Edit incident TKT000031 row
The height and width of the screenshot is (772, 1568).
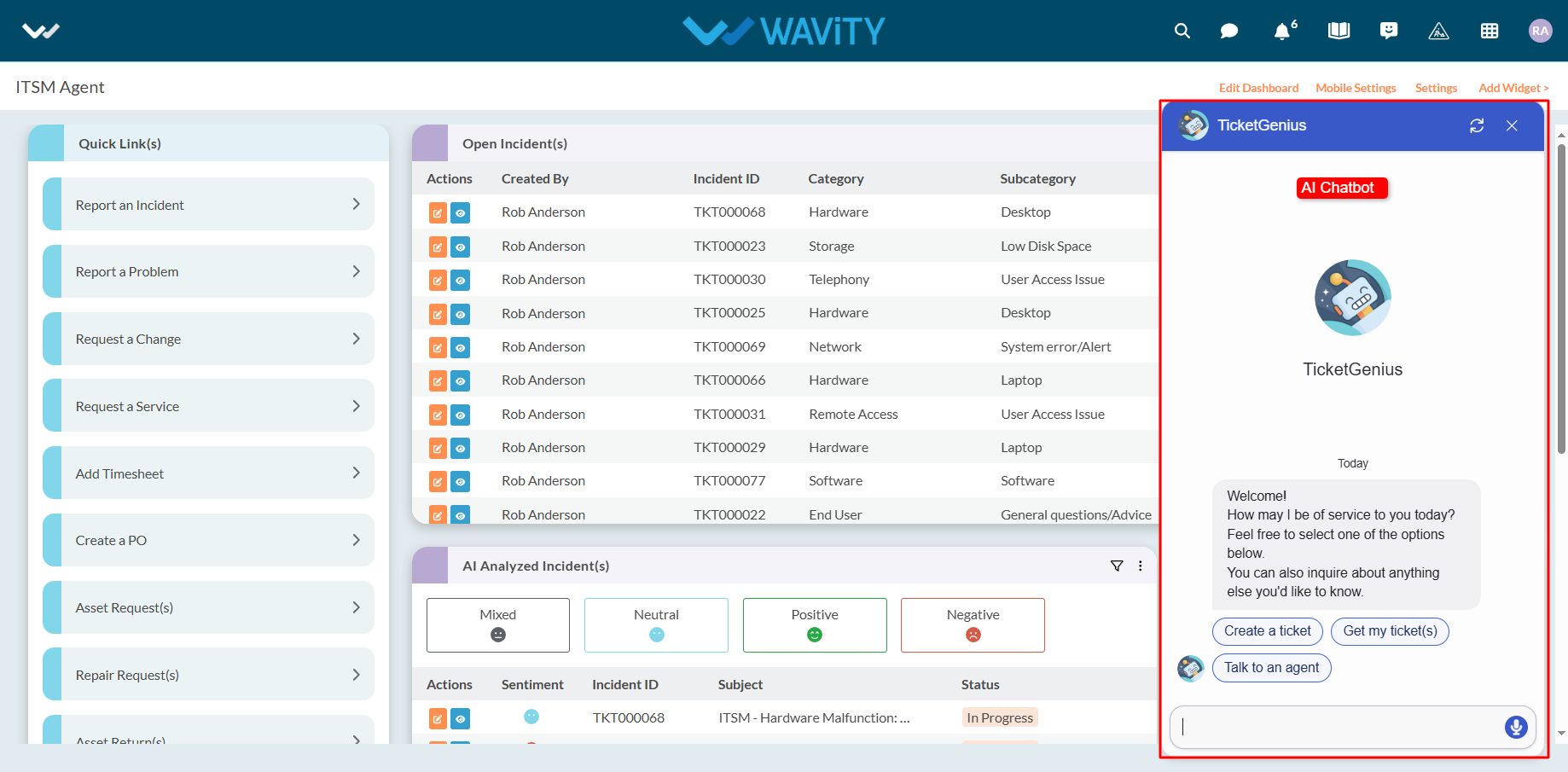pyautogui.click(x=438, y=415)
